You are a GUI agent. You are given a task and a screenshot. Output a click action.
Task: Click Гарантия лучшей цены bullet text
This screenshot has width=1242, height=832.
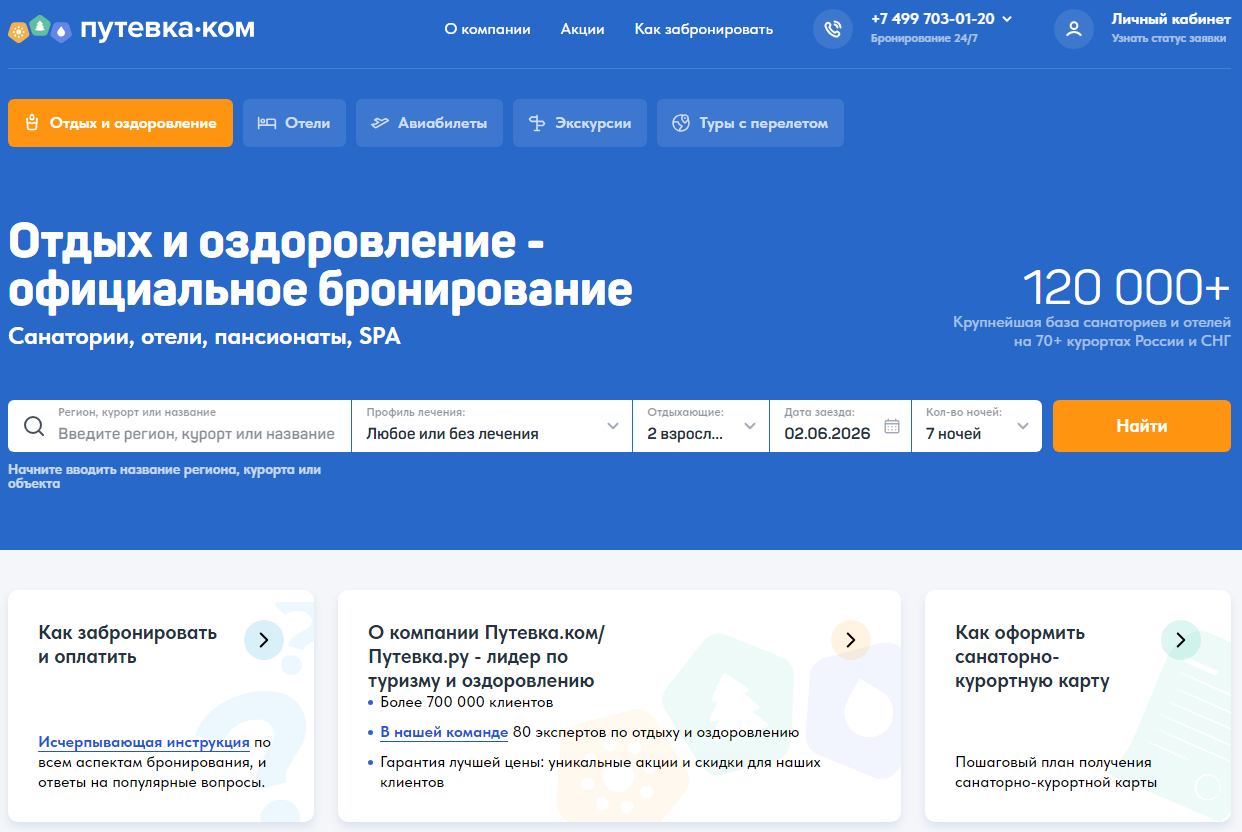(x=600, y=772)
